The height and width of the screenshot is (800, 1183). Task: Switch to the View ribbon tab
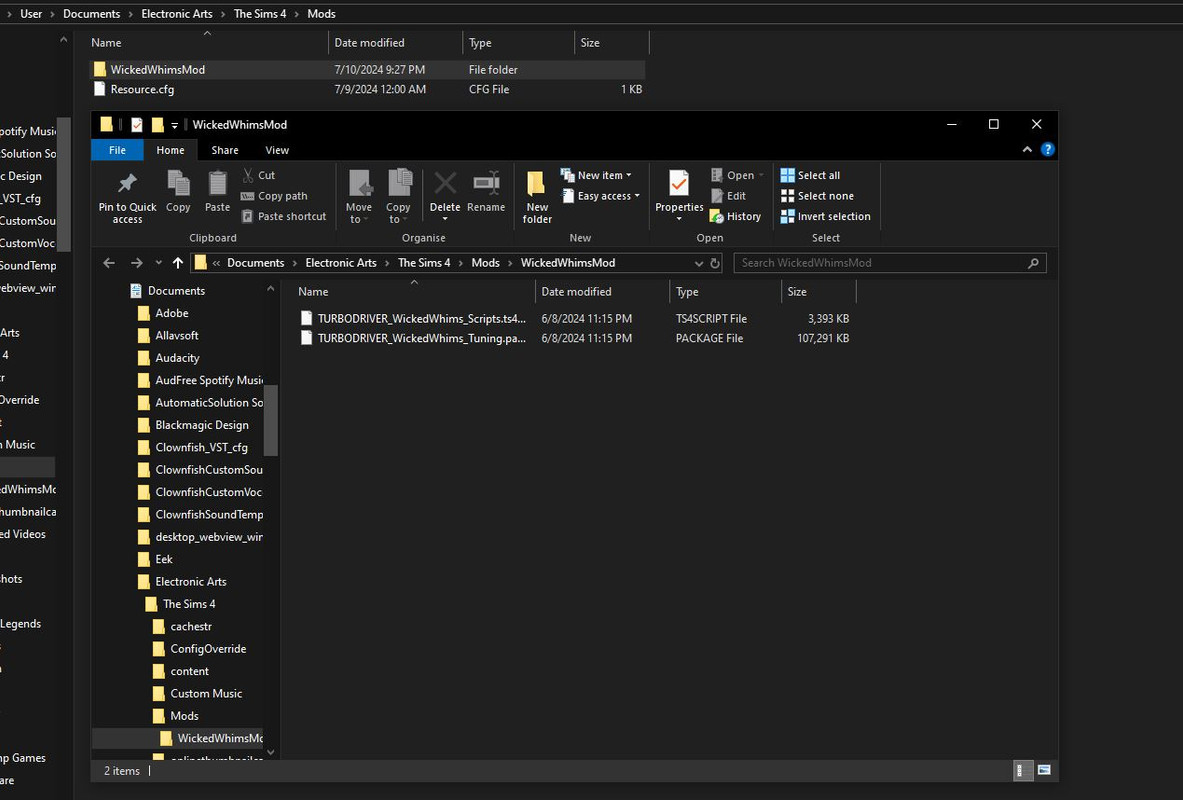[277, 150]
